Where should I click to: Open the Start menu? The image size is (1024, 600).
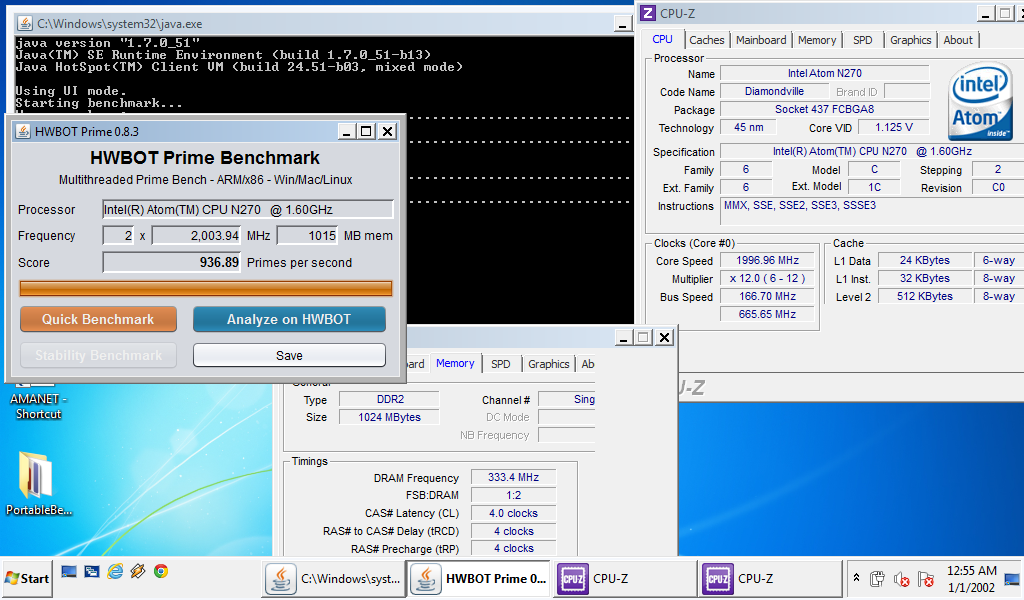(27, 578)
